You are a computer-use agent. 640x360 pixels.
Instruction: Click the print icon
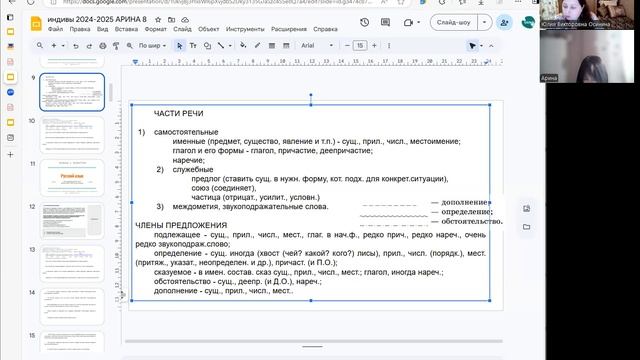point(102,46)
